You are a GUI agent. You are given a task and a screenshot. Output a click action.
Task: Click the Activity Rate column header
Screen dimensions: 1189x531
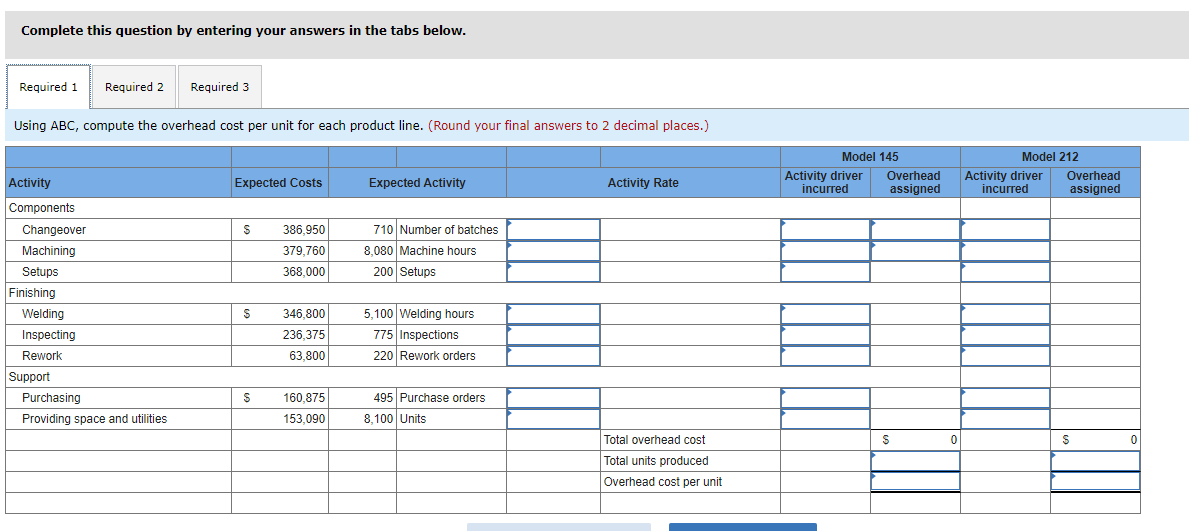click(643, 183)
